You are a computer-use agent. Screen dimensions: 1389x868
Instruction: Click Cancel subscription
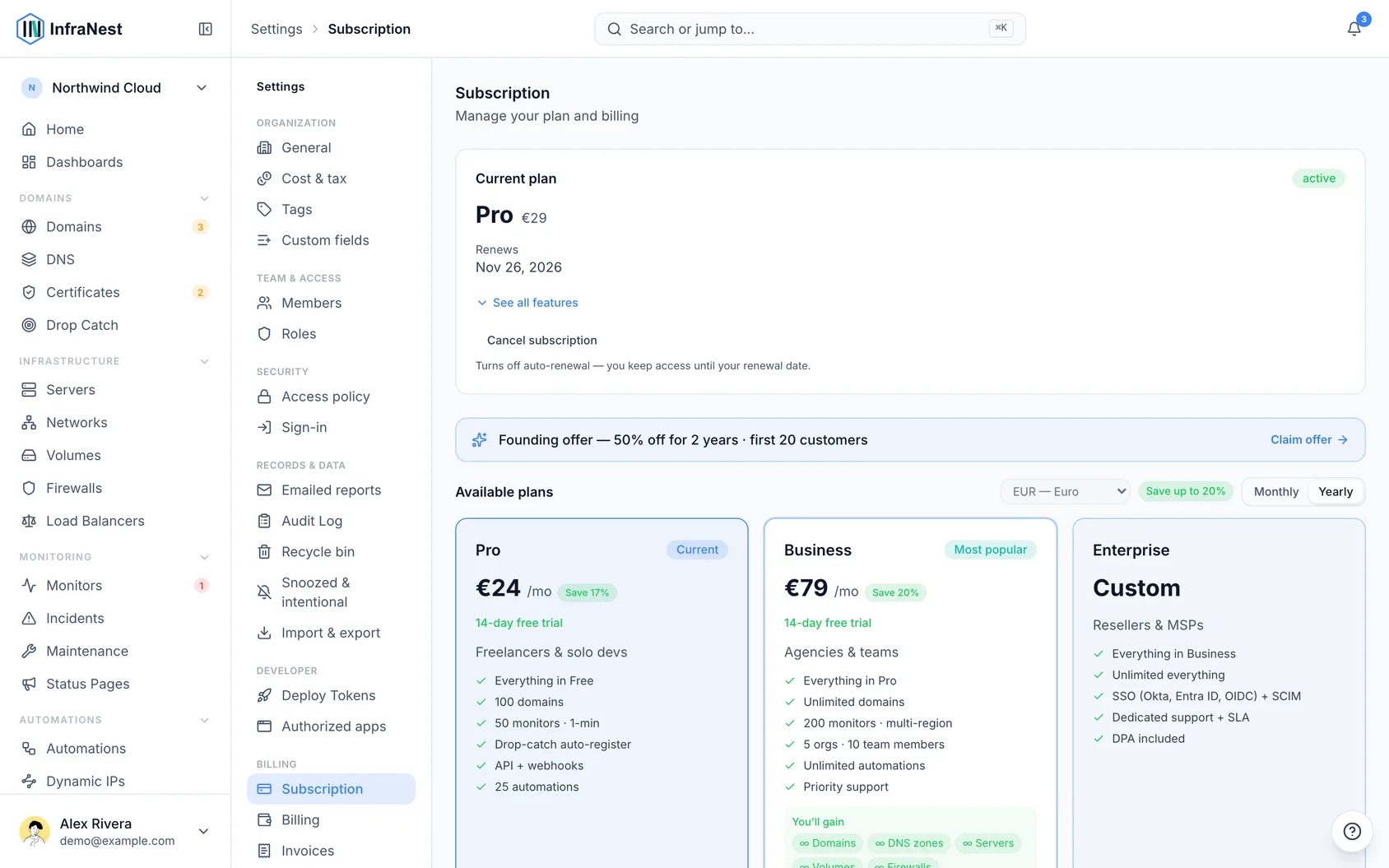[541, 341]
